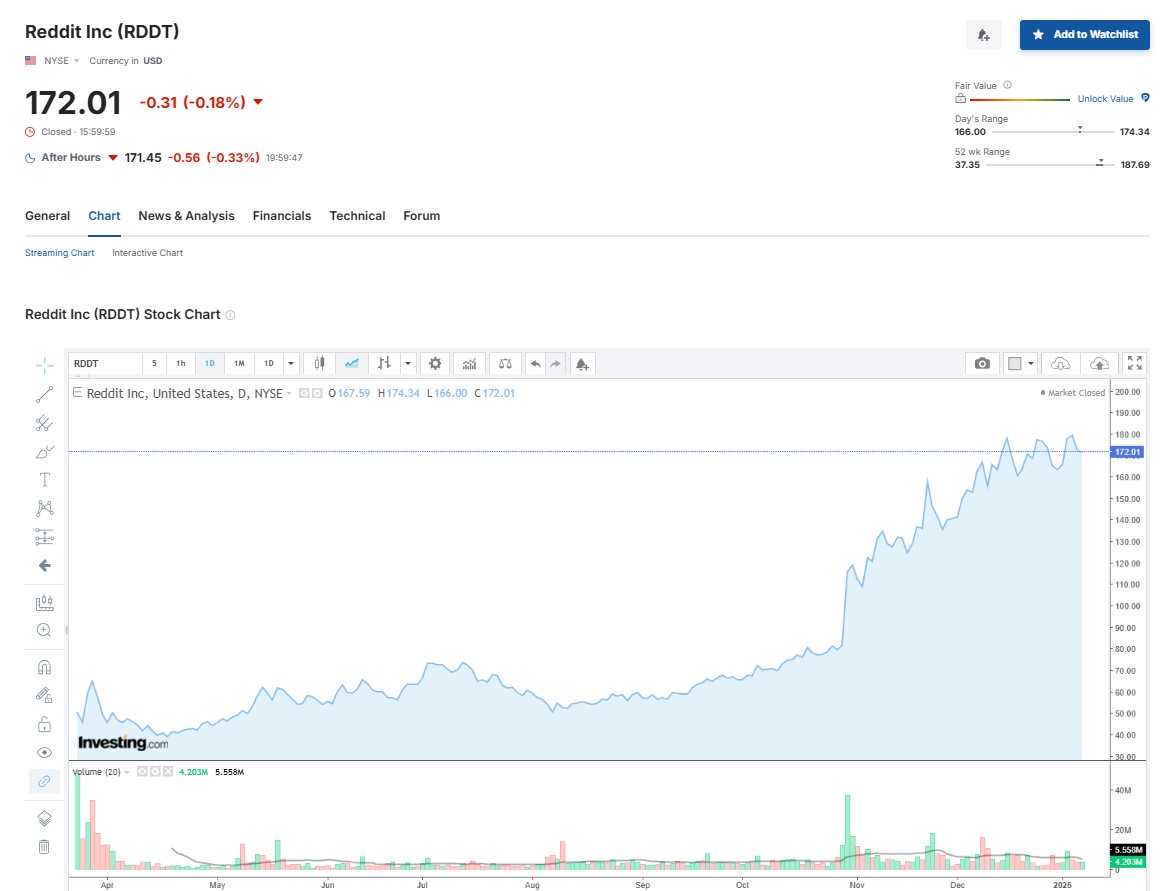1161x891 pixels.
Task: Select the brush drawing tool
Action: (x=44, y=452)
